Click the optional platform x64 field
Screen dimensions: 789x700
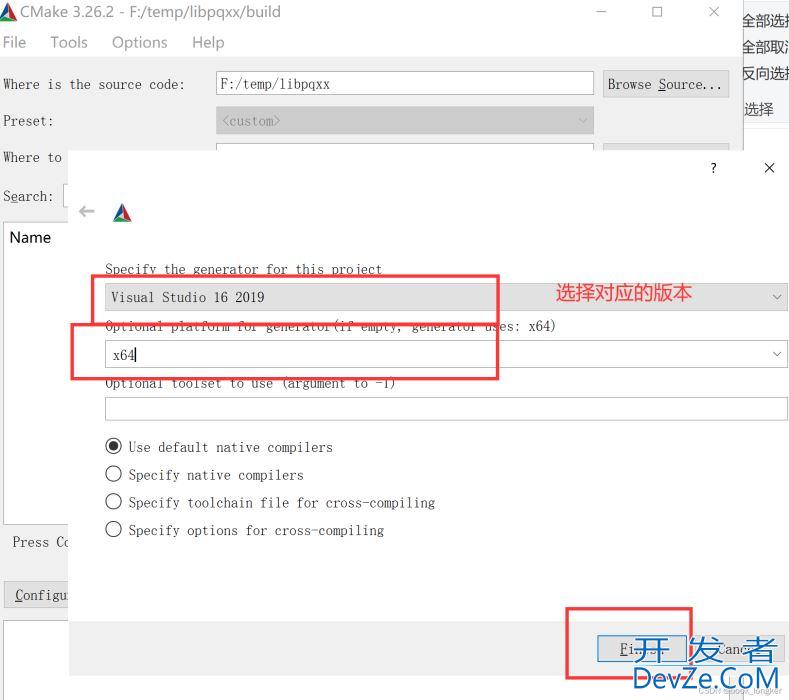click(x=446, y=354)
